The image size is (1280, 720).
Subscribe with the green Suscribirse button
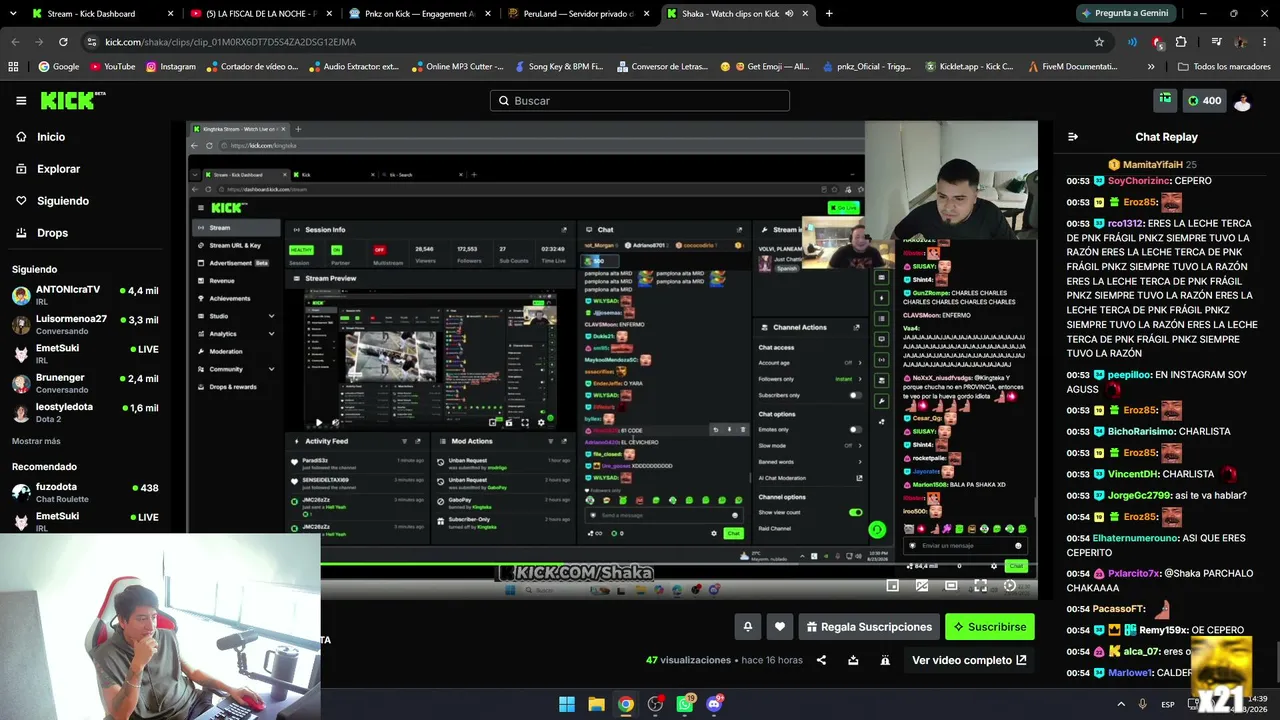pos(990,627)
